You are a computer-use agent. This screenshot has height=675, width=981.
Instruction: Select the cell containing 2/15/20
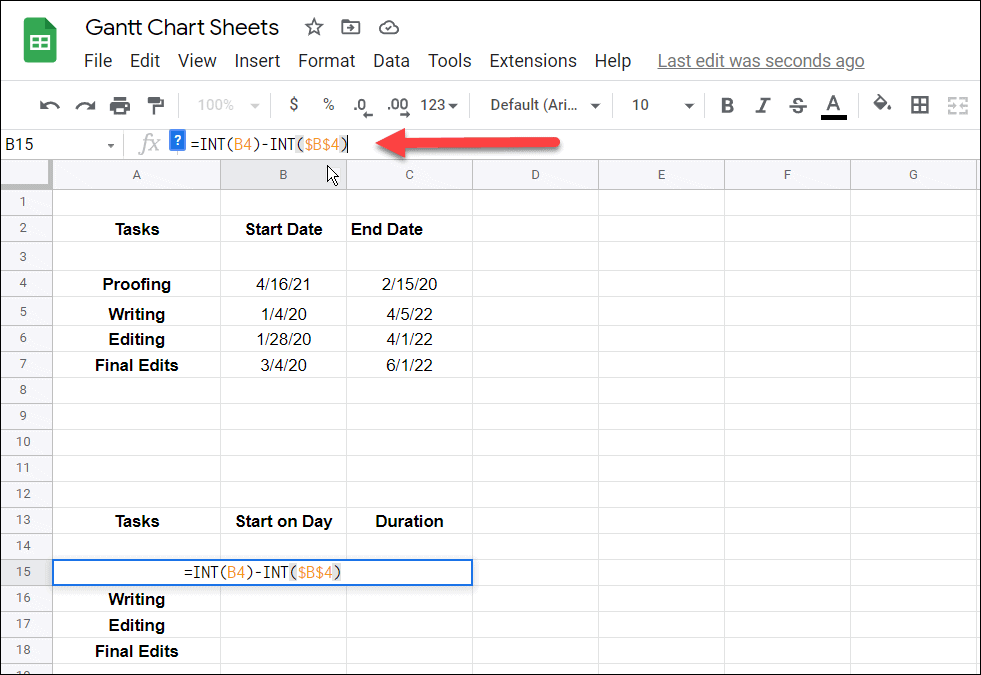(x=409, y=284)
